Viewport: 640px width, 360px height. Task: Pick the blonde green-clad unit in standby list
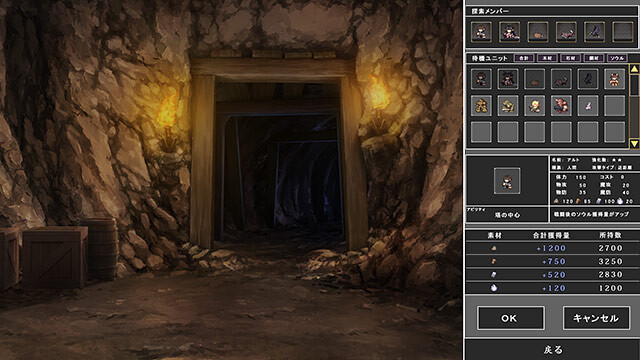[x=534, y=106]
